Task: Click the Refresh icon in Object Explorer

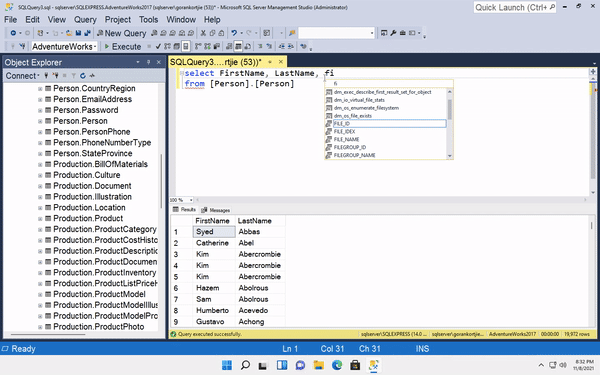Action: click(x=83, y=76)
